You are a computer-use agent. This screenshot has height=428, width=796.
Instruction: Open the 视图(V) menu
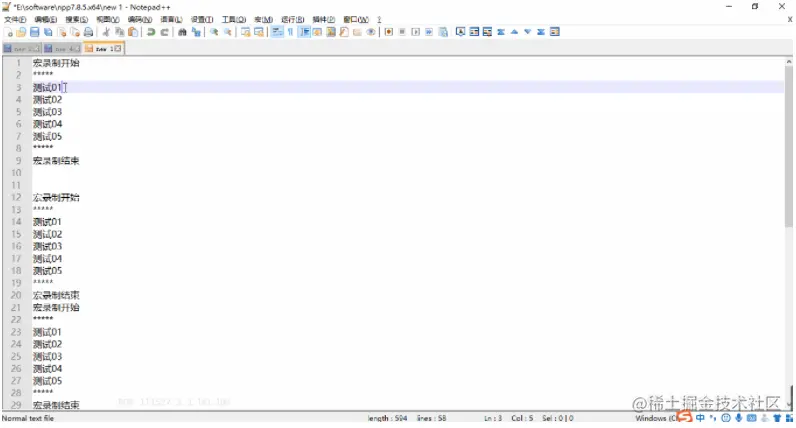[108, 19]
